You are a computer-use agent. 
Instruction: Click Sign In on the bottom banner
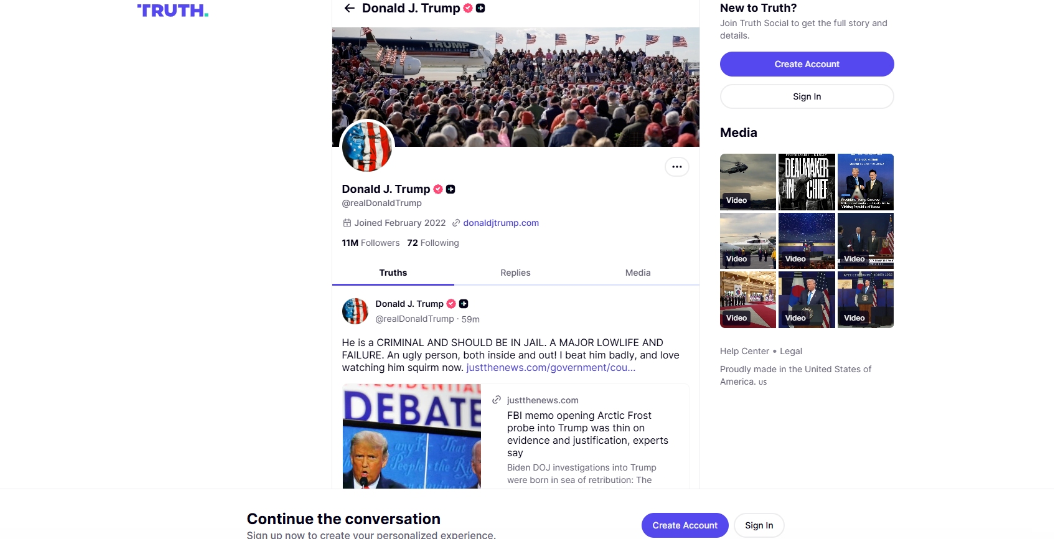pyautogui.click(x=759, y=526)
